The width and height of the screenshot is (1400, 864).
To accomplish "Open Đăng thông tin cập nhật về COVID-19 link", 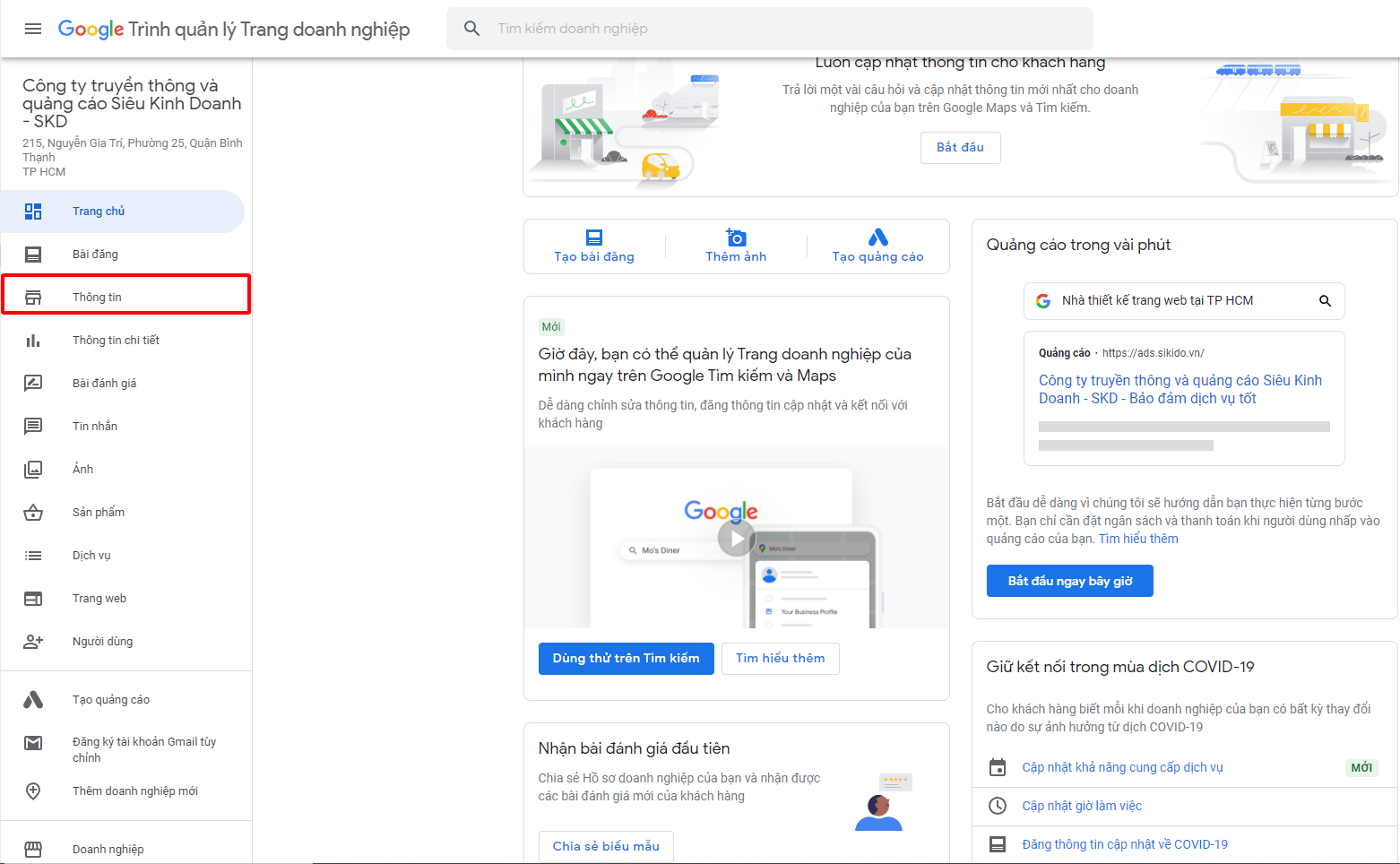I will (x=1125, y=844).
